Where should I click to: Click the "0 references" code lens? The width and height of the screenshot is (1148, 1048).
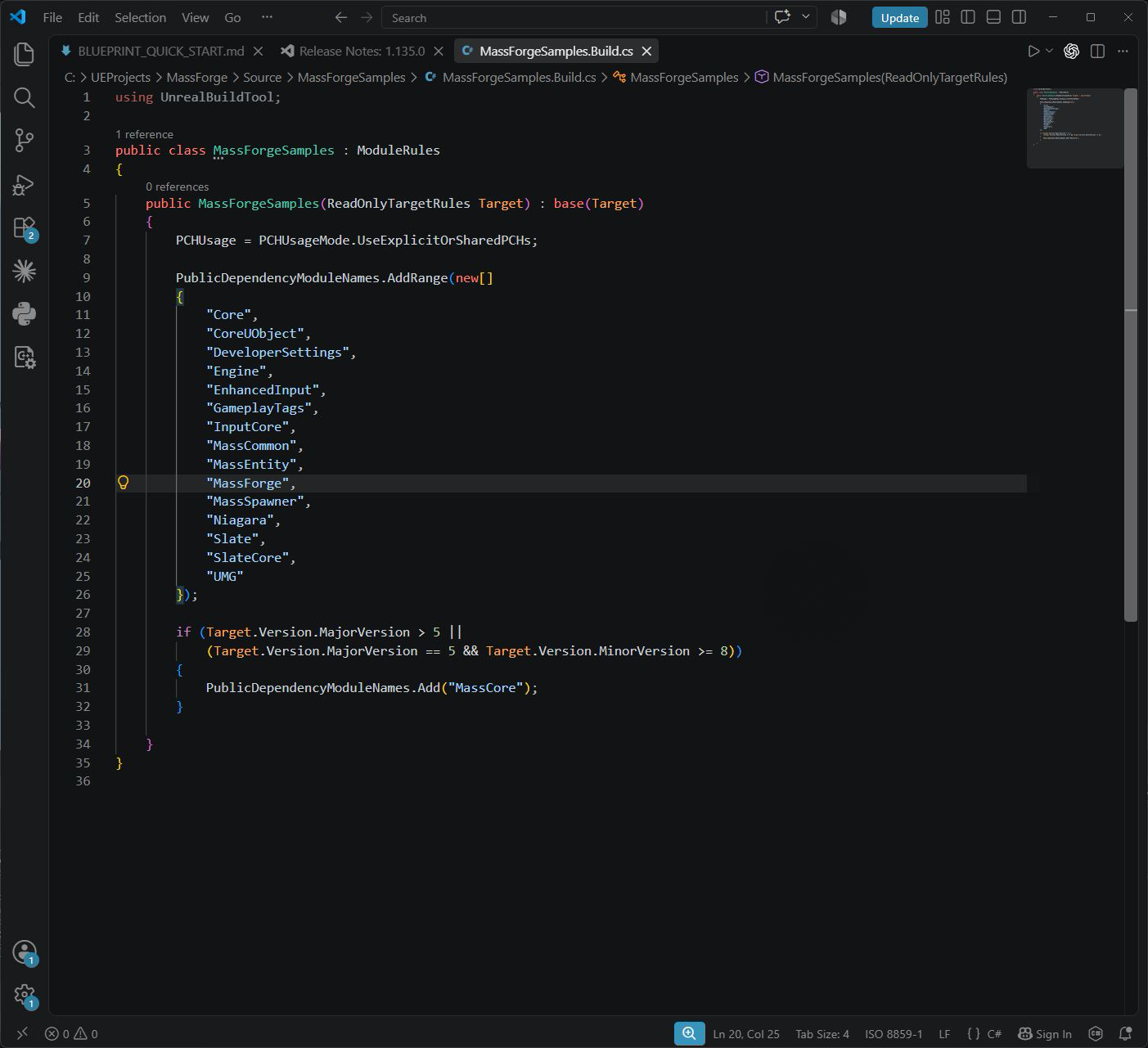click(177, 187)
